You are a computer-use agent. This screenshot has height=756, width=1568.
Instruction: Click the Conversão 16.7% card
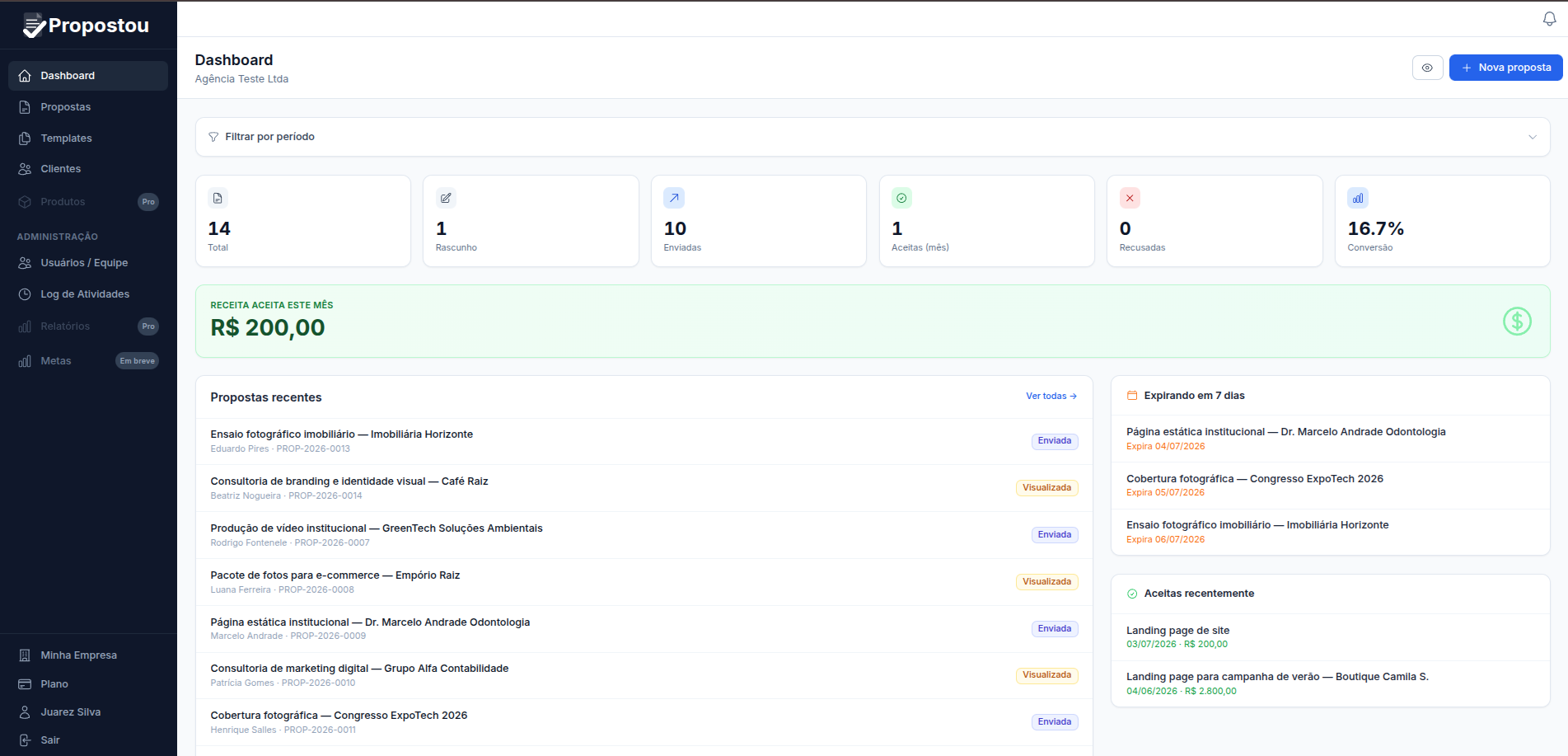point(1442,221)
